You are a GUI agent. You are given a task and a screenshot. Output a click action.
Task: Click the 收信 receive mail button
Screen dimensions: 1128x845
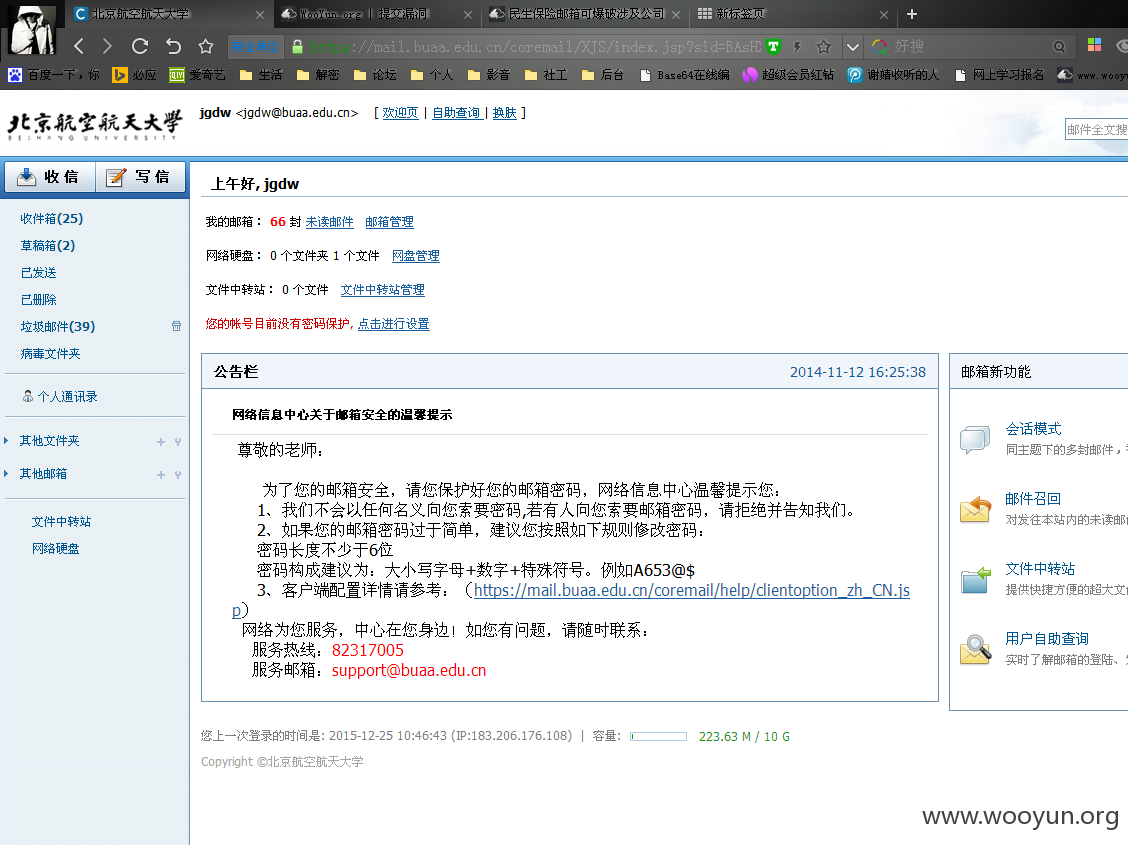pos(50,177)
